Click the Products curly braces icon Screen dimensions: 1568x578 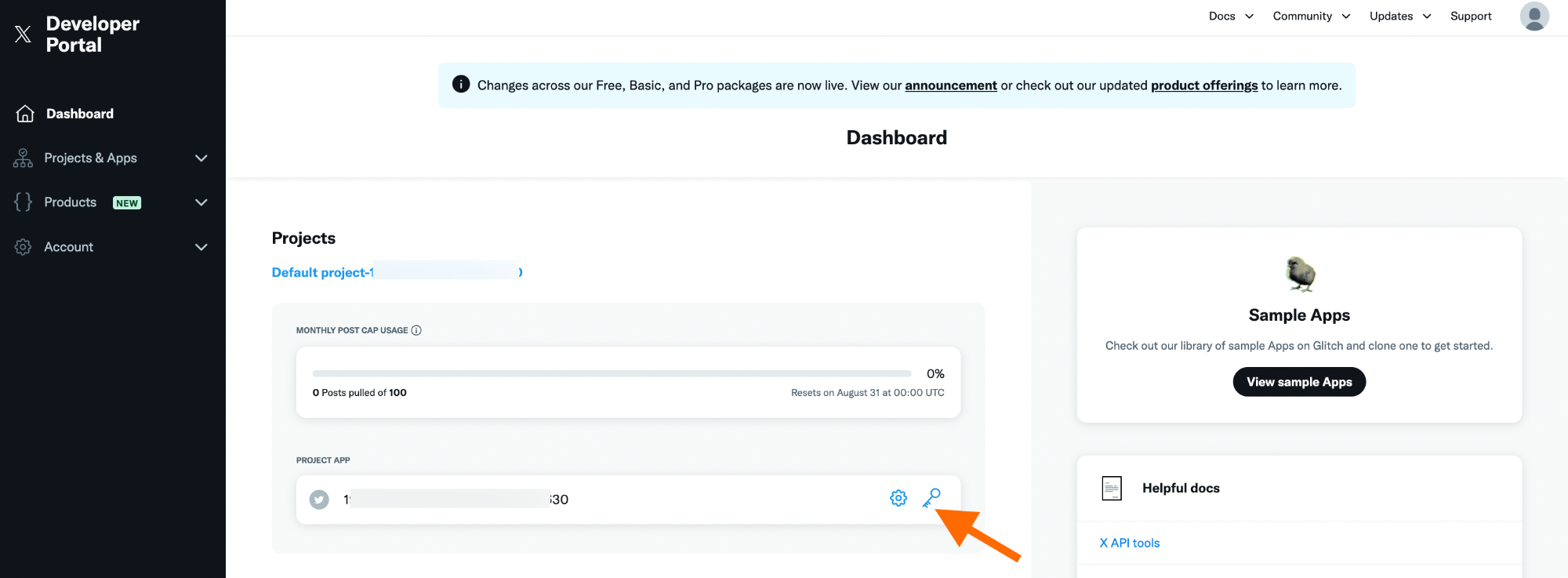point(23,202)
